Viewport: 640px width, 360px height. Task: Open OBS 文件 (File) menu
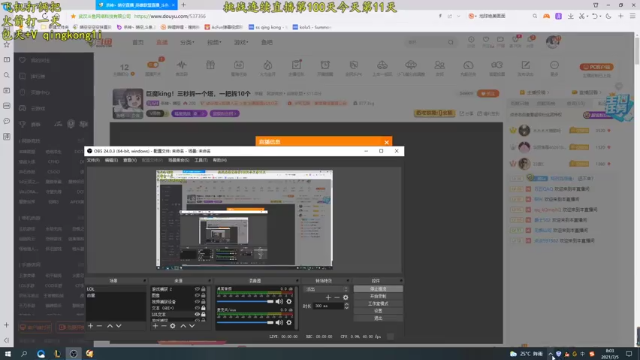93,160
